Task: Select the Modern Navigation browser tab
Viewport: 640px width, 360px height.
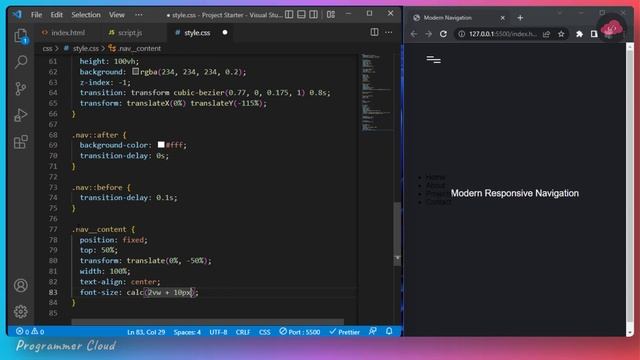Action: click(458, 18)
